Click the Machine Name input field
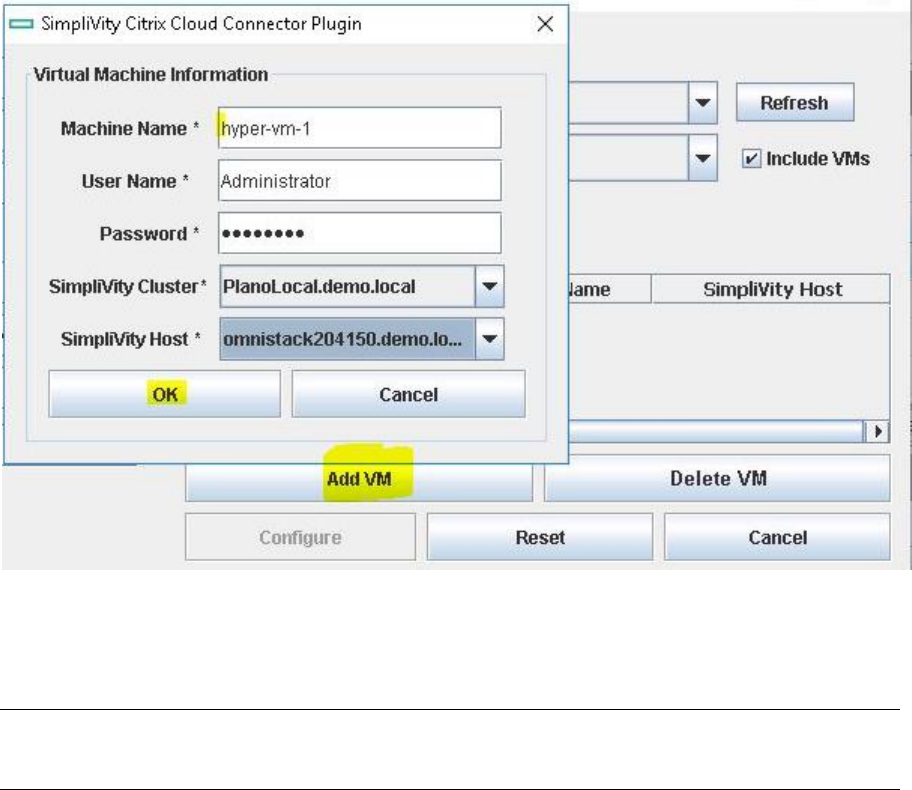This screenshot has height=790, width=912. [x=359, y=127]
